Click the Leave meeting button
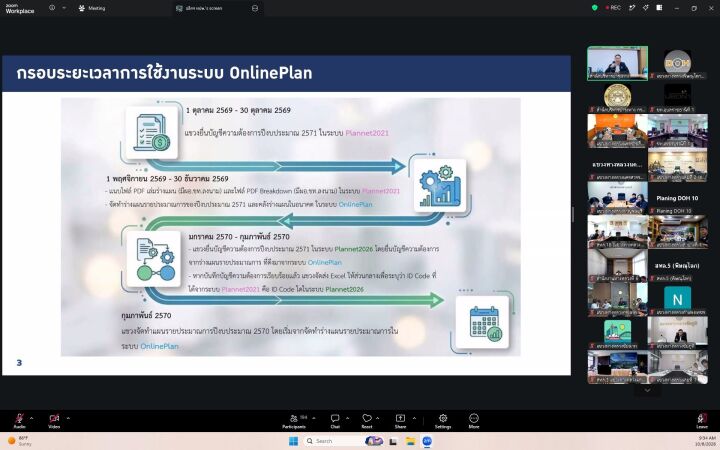Image resolution: width=720 pixels, height=450 pixels. 702,420
